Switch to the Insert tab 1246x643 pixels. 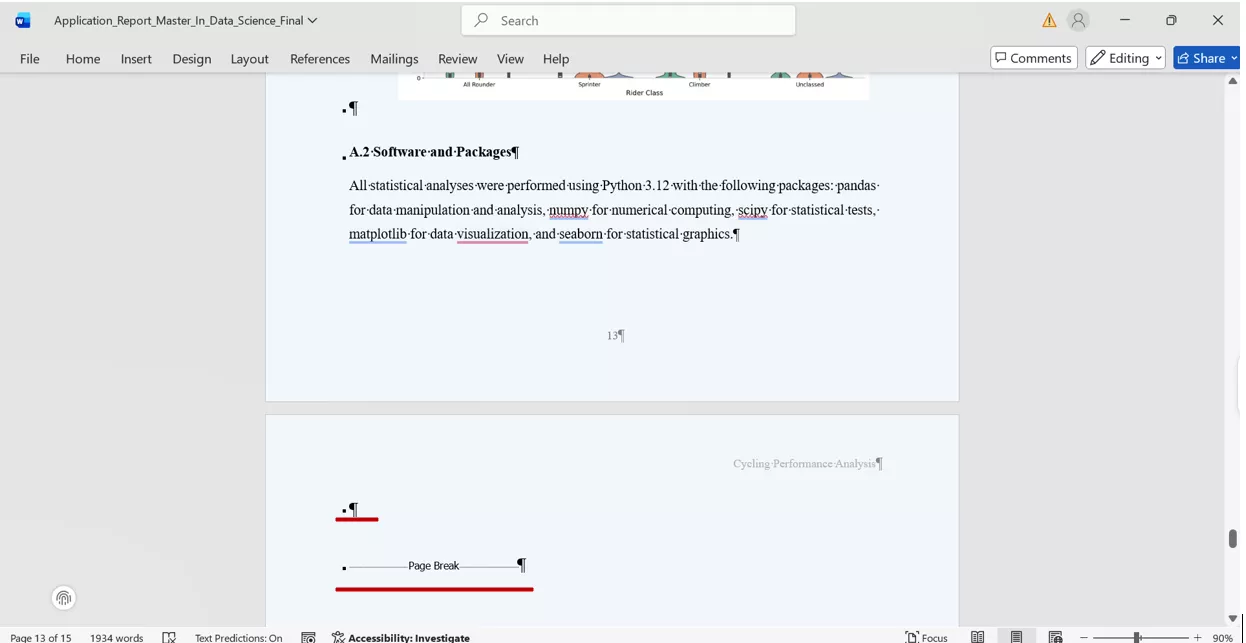pos(136,59)
